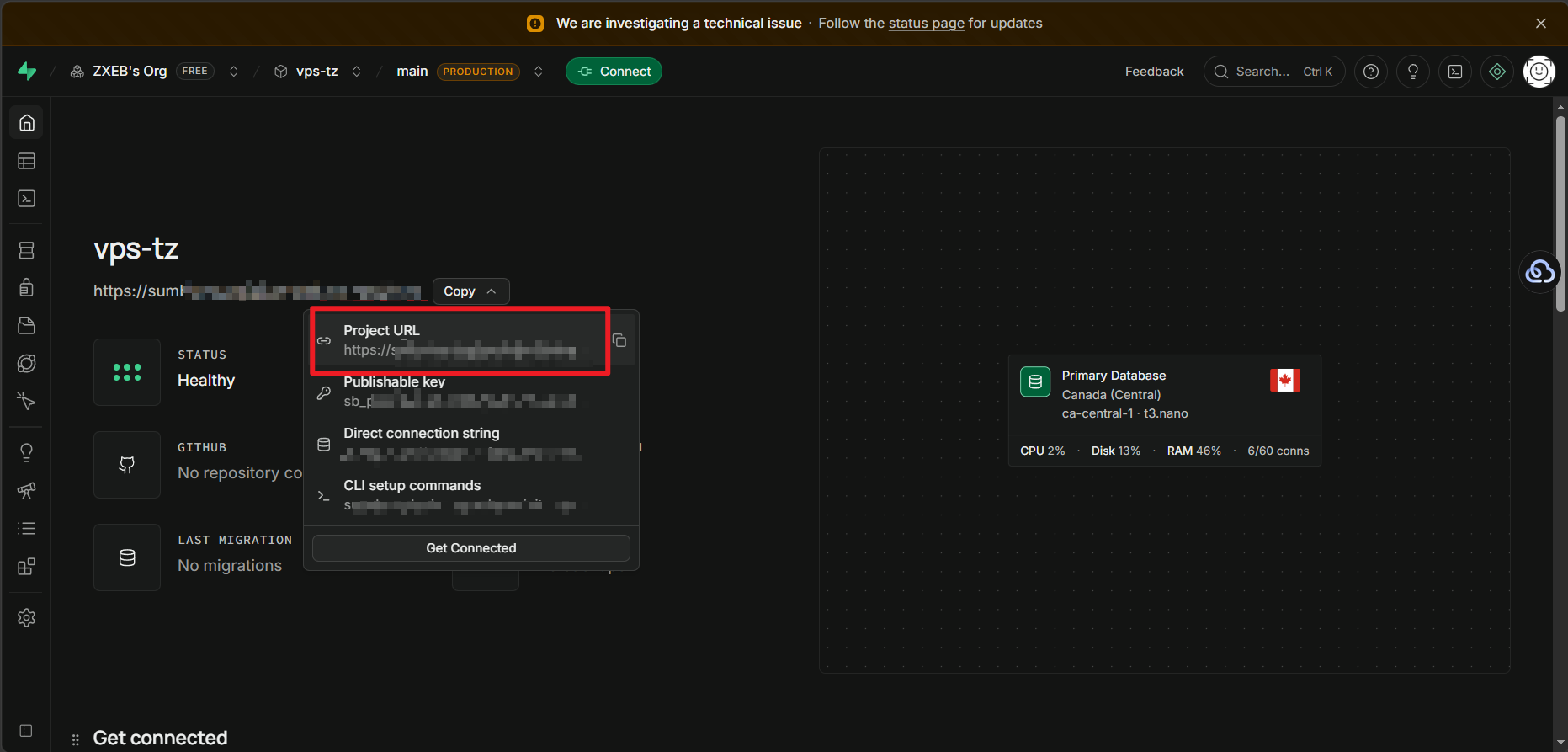1568x752 pixels.
Task: Click the GitHub tile icon
Action: pyautogui.click(x=127, y=465)
